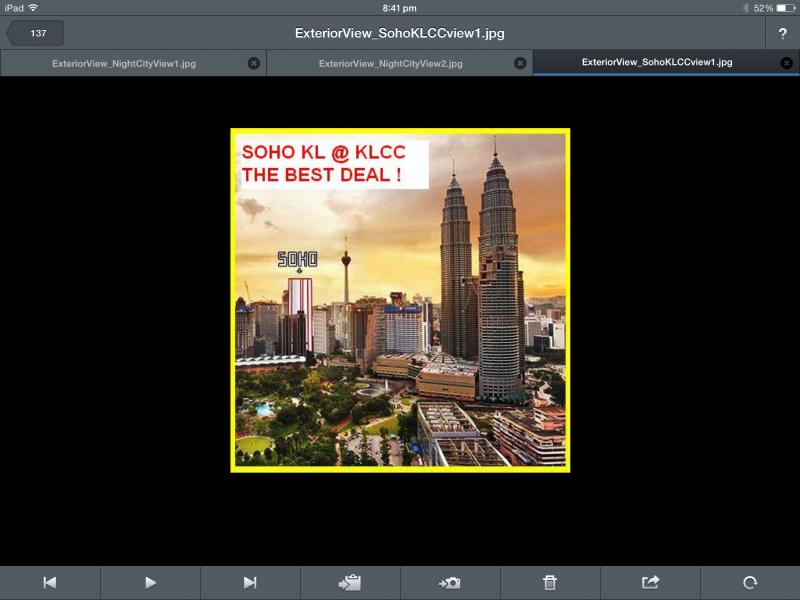Switch to ExteriorView_NightCityView2.jpg tab
The height and width of the screenshot is (600, 800).
click(x=391, y=64)
